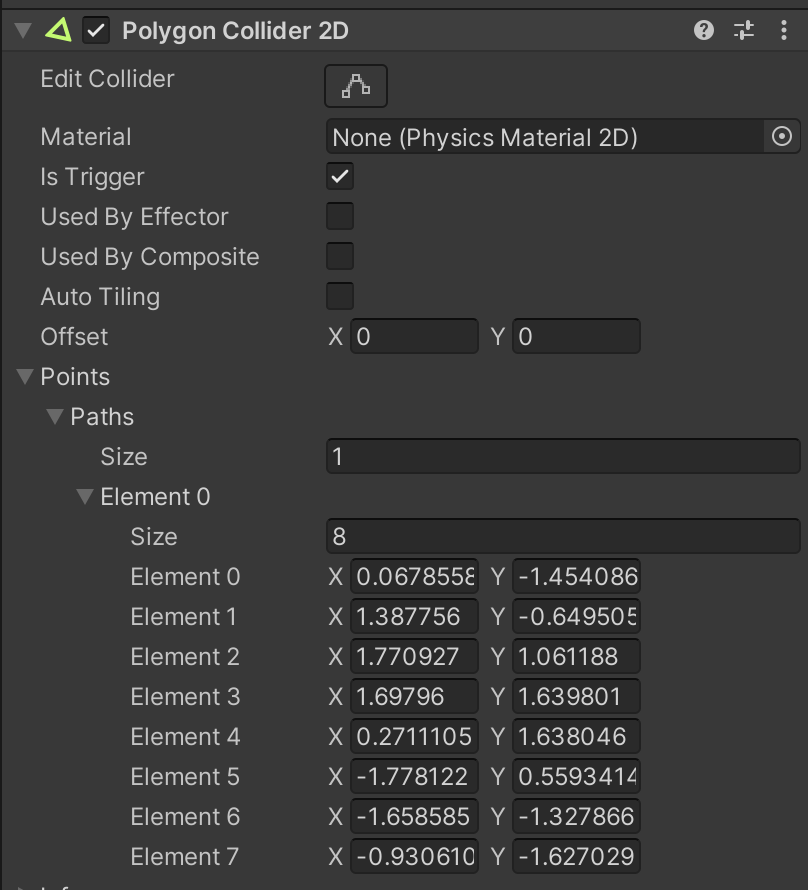Click X field of point Element 2
Viewport: 808px width, 890px height.
[414, 657]
